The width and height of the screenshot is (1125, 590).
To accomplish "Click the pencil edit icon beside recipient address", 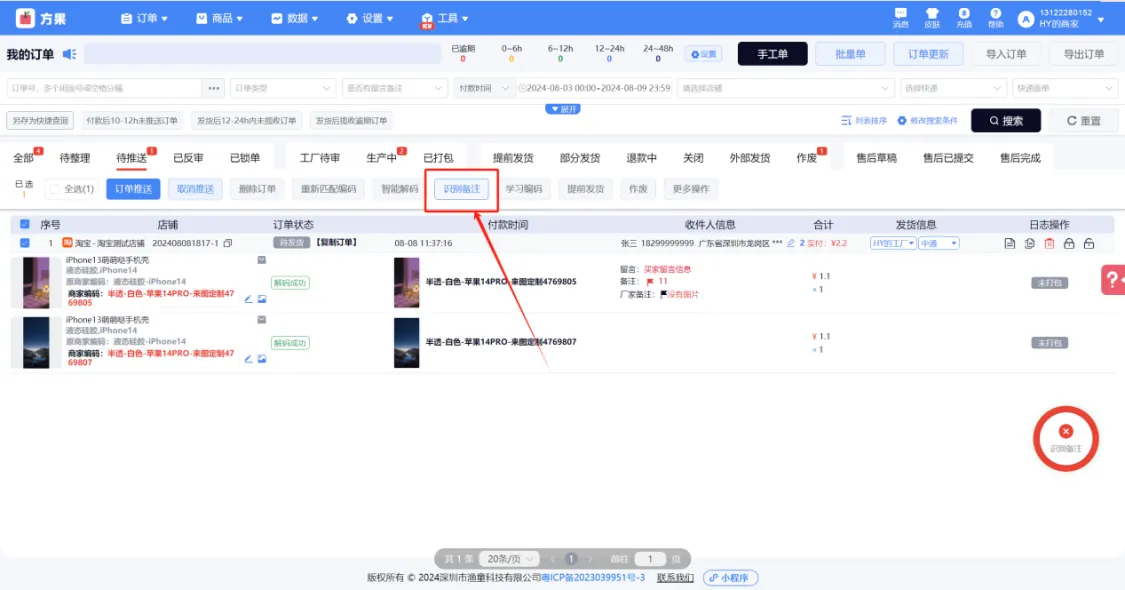I will [x=791, y=243].
